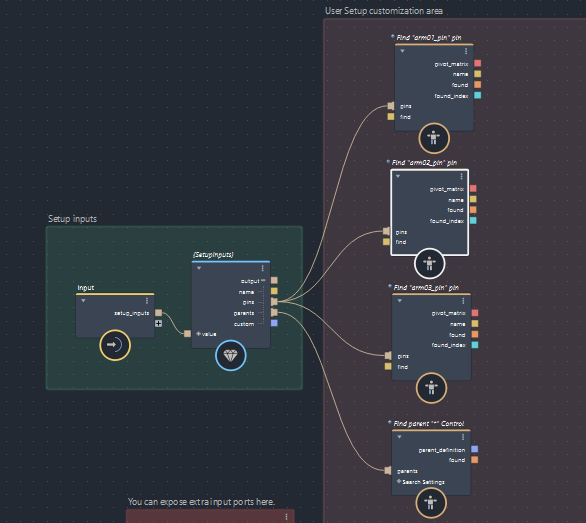Screen dimensions: 586x523
Task: Collapse Find arm01_pin node via its triangle
Action: pos(403,51)
